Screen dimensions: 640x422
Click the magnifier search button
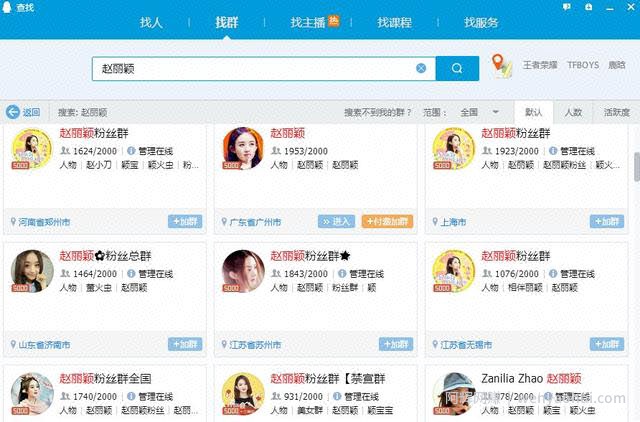point(457,69)
